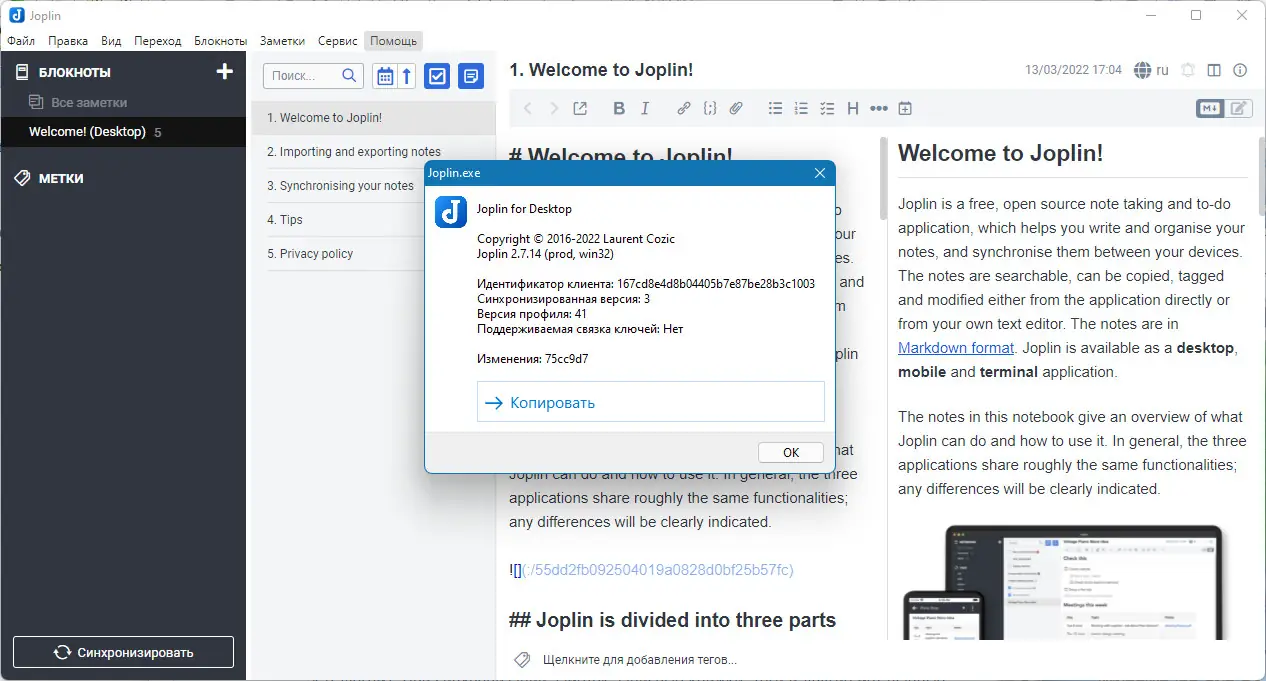Click the Синхронизировать button
Viewport: 1266px width, 681px height.
pos(123,652)
